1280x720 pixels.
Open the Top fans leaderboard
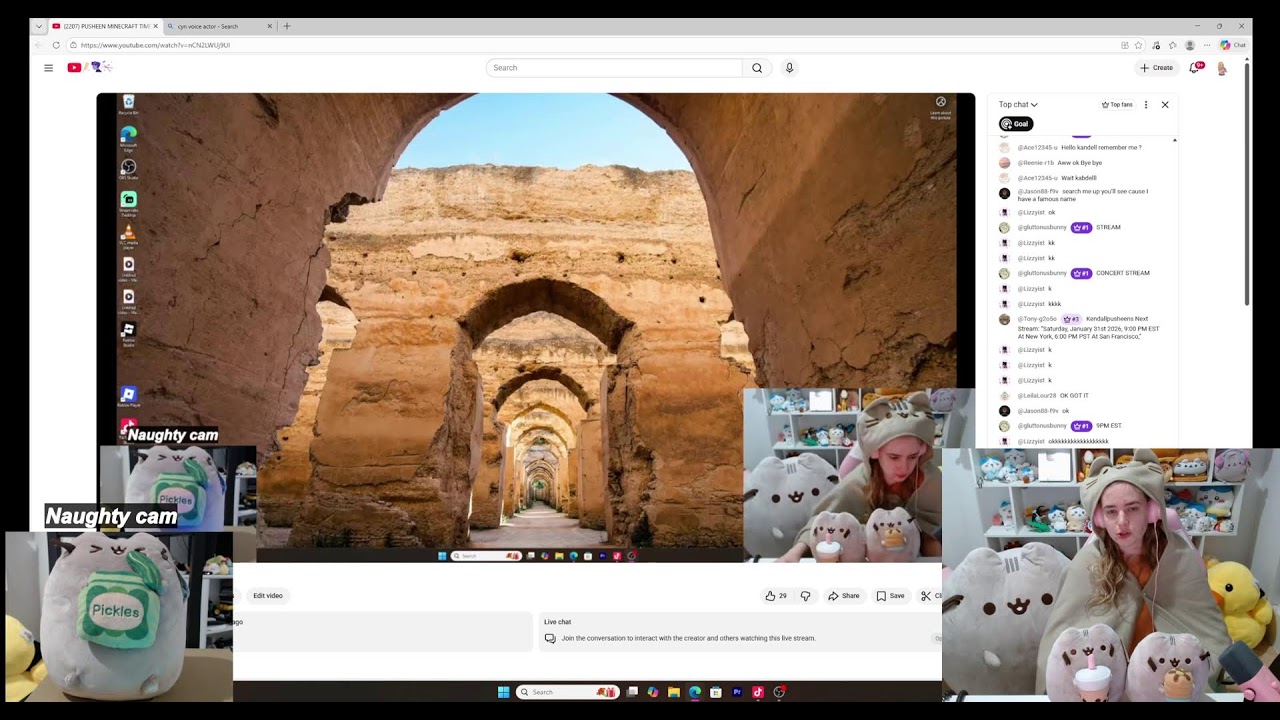pos(1117,104)
